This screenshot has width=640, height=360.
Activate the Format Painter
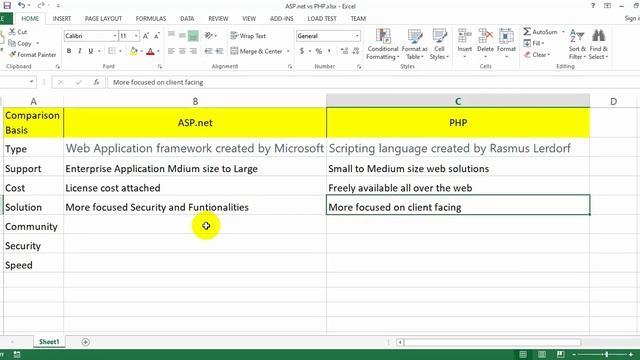(x=32, y=54)
